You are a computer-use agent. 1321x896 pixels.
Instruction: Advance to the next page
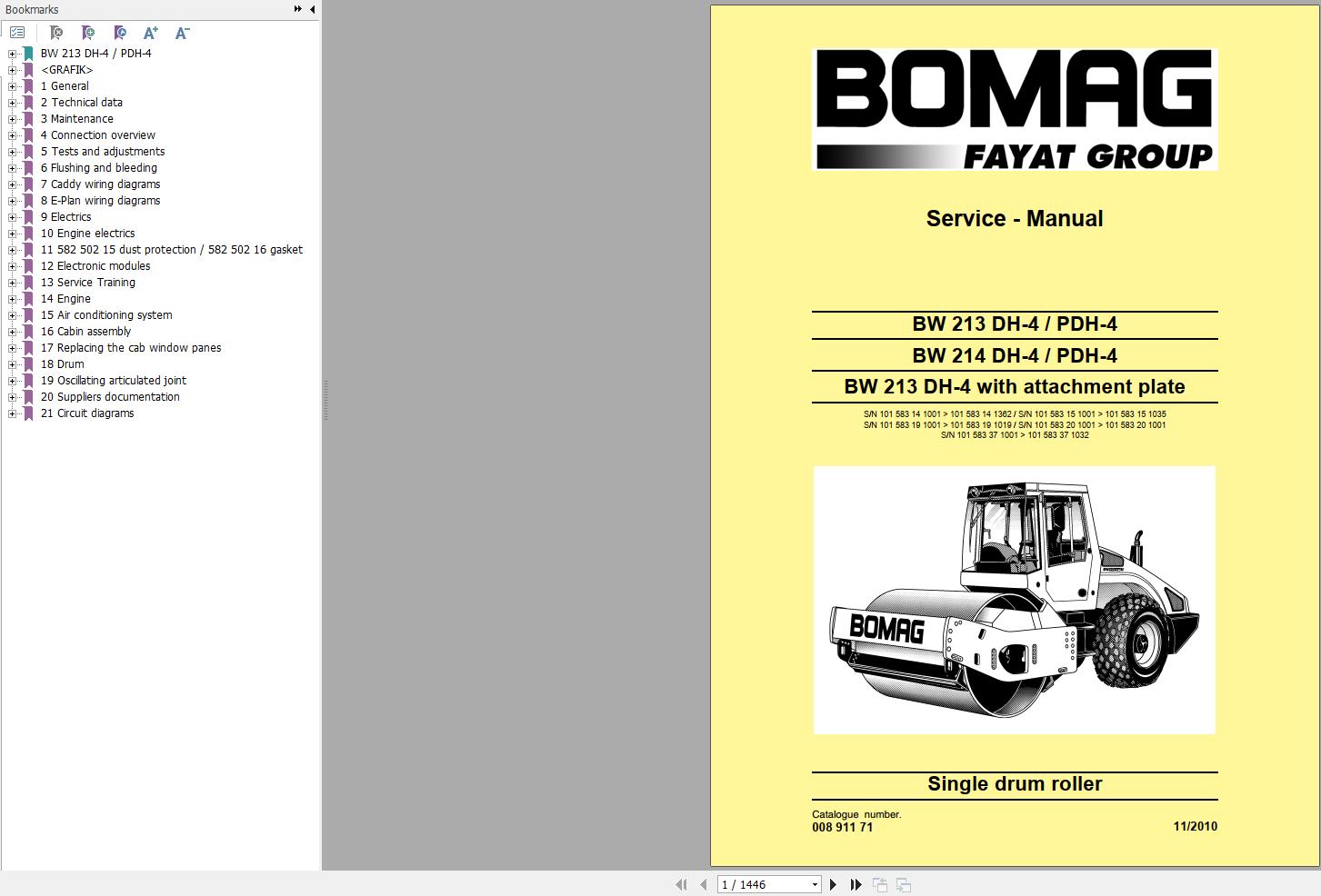pos(833,883)
